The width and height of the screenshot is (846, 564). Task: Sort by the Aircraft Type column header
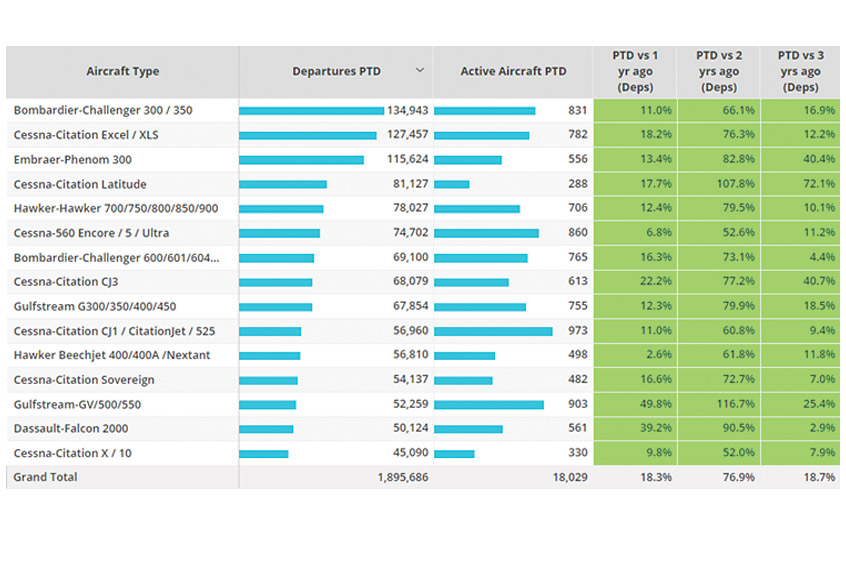coord(122,72)
